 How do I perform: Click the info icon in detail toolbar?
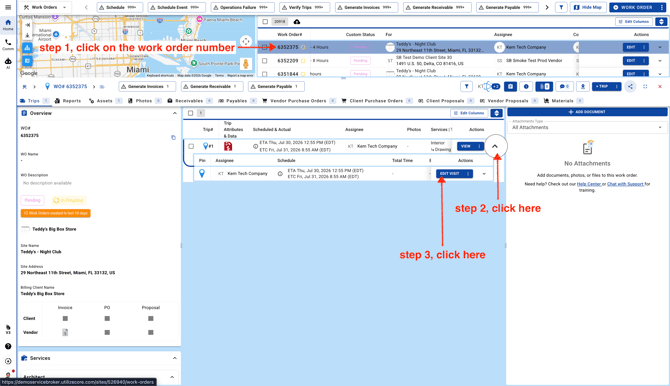click(526, 86)
